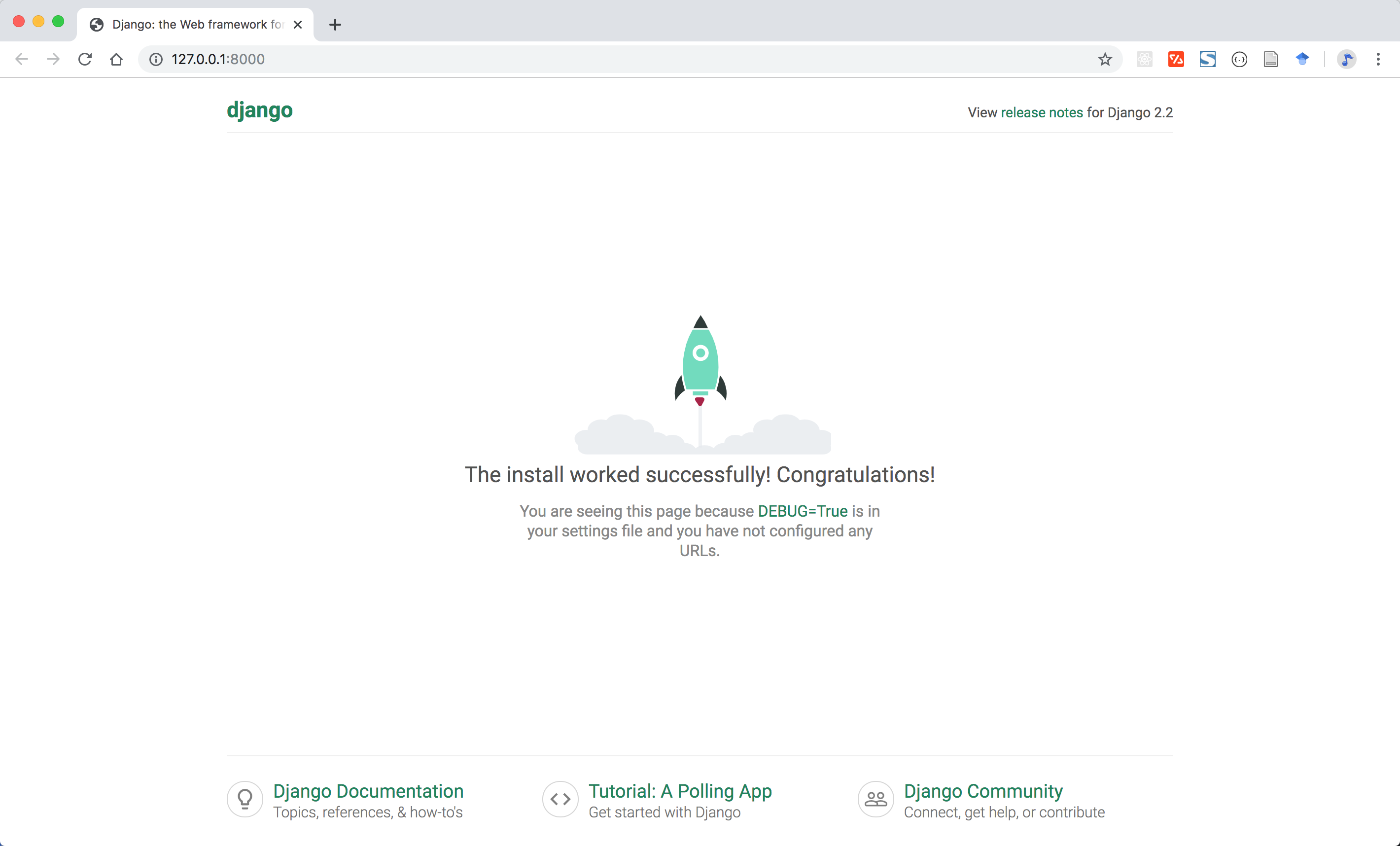Viewport: 1400px width, 846px height.
Task: Click the address bar showing 127.0.0.1:8000
Action: point(511,59)
